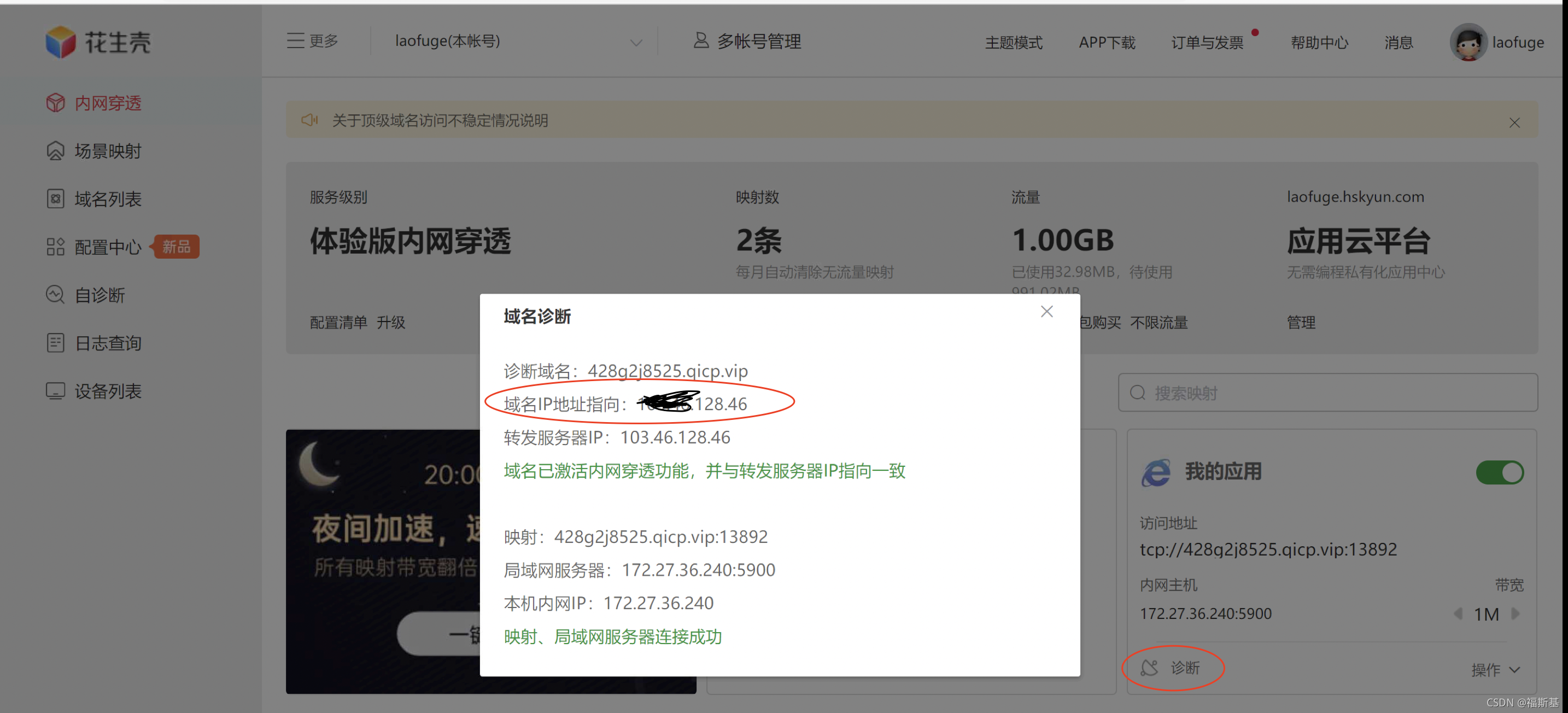Viewport: 1568px width, 713px height.
Task: Open APP下载
Action: 1107,43
